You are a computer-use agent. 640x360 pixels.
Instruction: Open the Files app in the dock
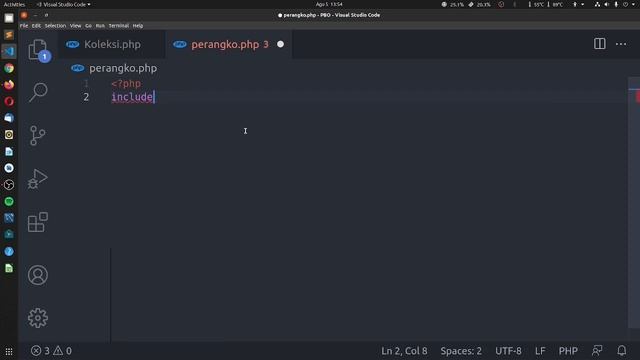point(9,18)
